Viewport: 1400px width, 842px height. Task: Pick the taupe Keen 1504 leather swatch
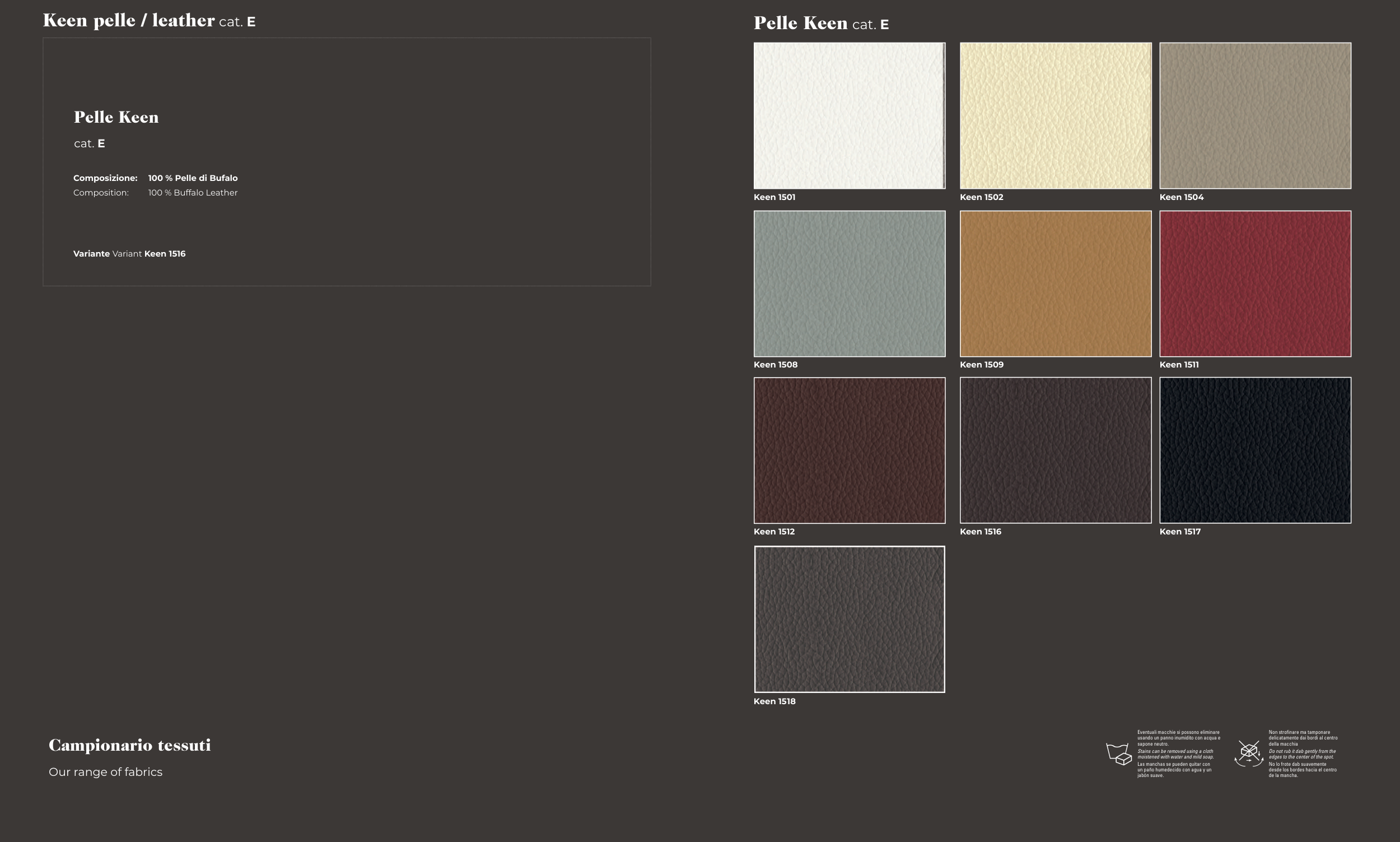tap(1255, 116)
